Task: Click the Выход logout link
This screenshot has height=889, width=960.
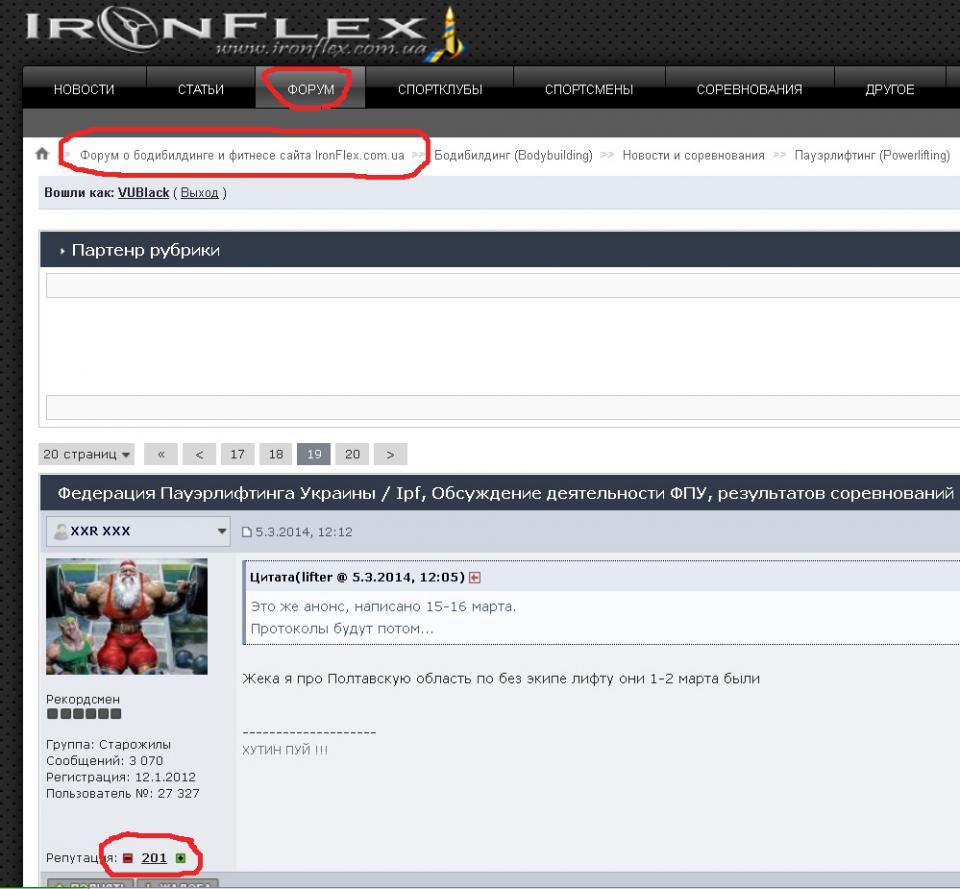Action: [199, 192]
